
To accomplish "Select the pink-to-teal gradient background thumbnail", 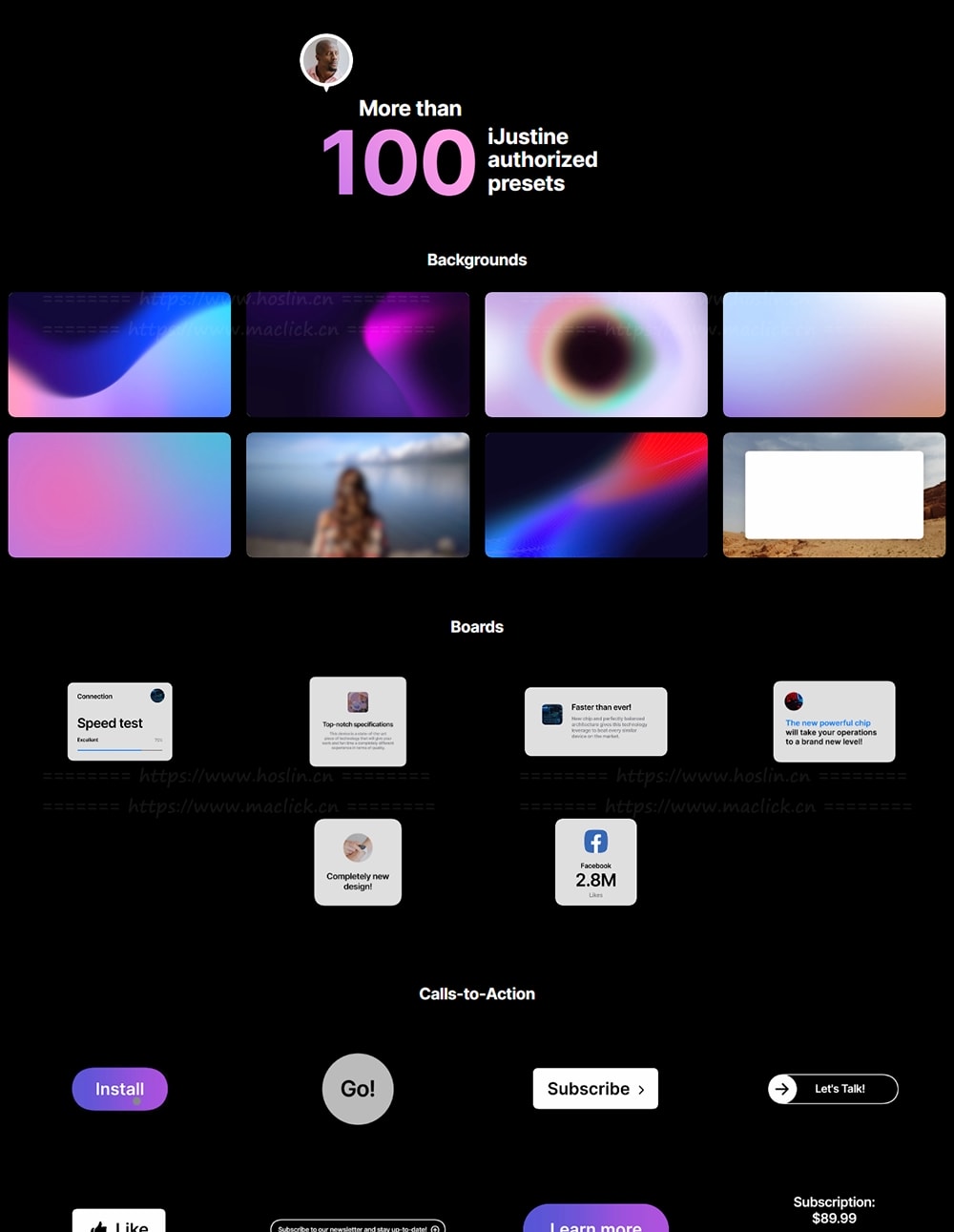I will pyautogui.click(x=119, y=494).
